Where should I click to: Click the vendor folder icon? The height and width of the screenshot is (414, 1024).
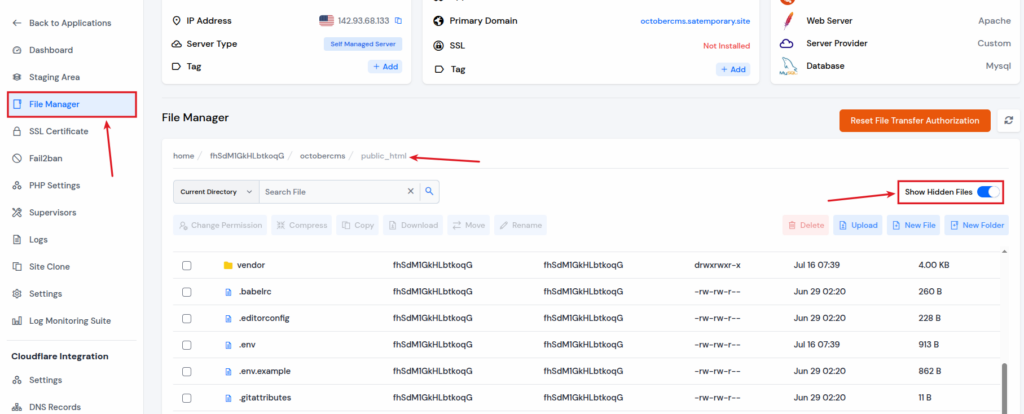coord(228,265)
